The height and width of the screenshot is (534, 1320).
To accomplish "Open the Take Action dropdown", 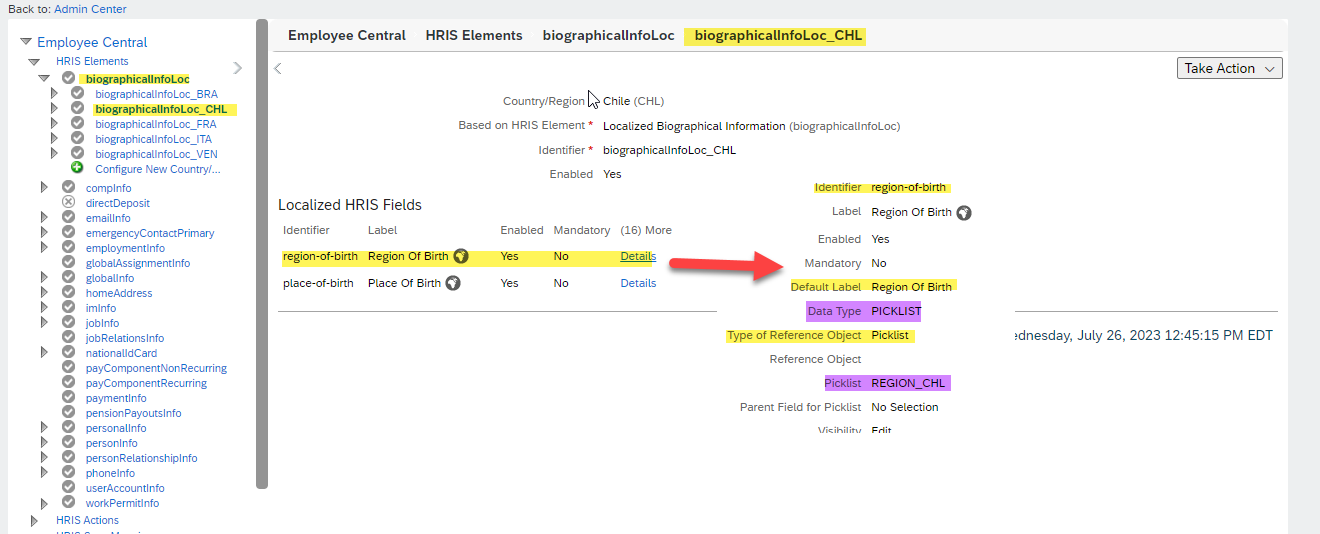I will 1230,68.
